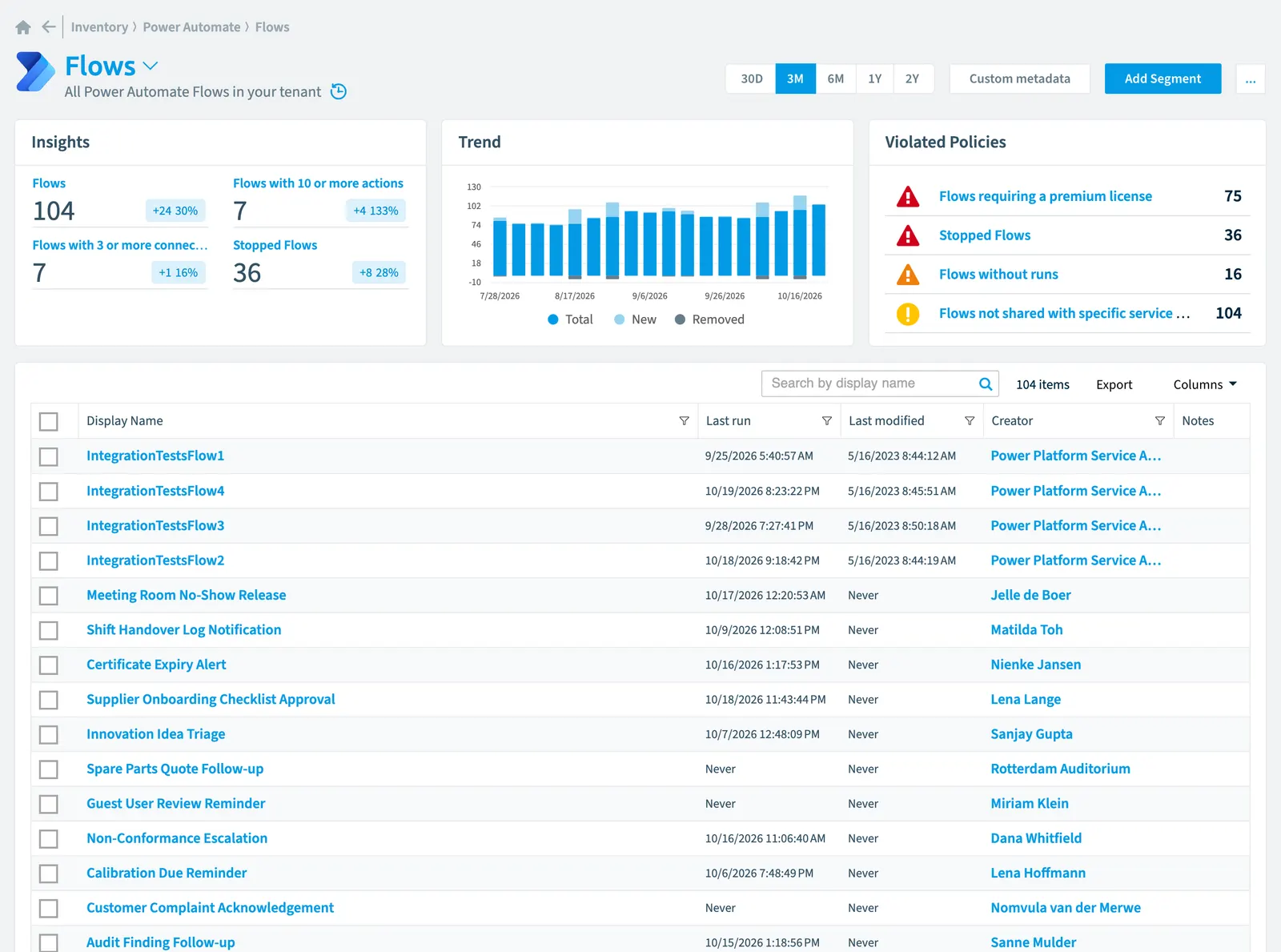Viewport: 1281px width, 952px height.
Task: Open creator Matilda Toh
Action: [x=1026, y=630]
